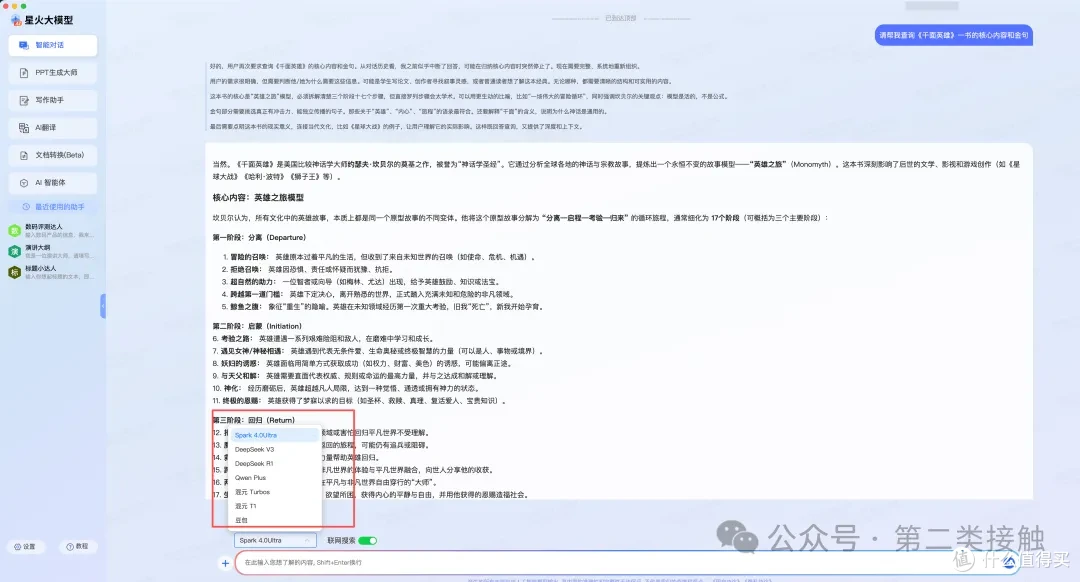1080x582 pixels.
Task: Click the list line 11. 终极的恩赐
Action: (x=360, y=401)
